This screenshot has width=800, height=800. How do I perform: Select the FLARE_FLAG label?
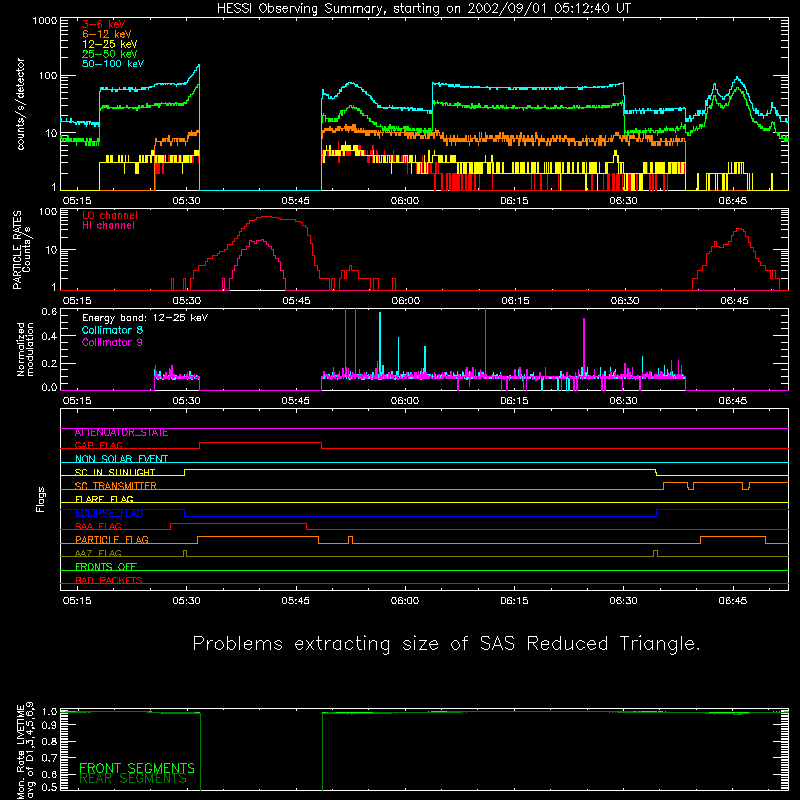tap(104, 499)
